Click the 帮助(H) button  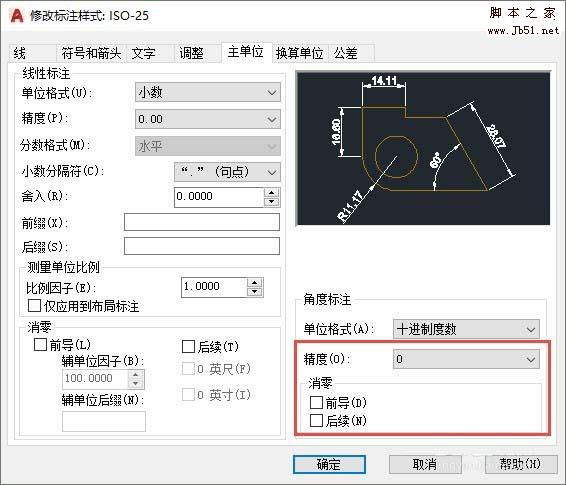click(x=521, y=464)
